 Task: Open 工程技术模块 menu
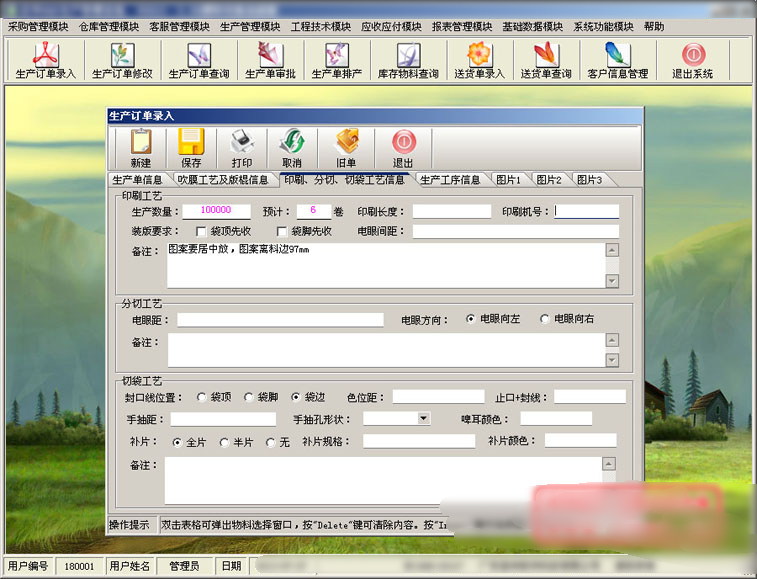pos(321,27)
